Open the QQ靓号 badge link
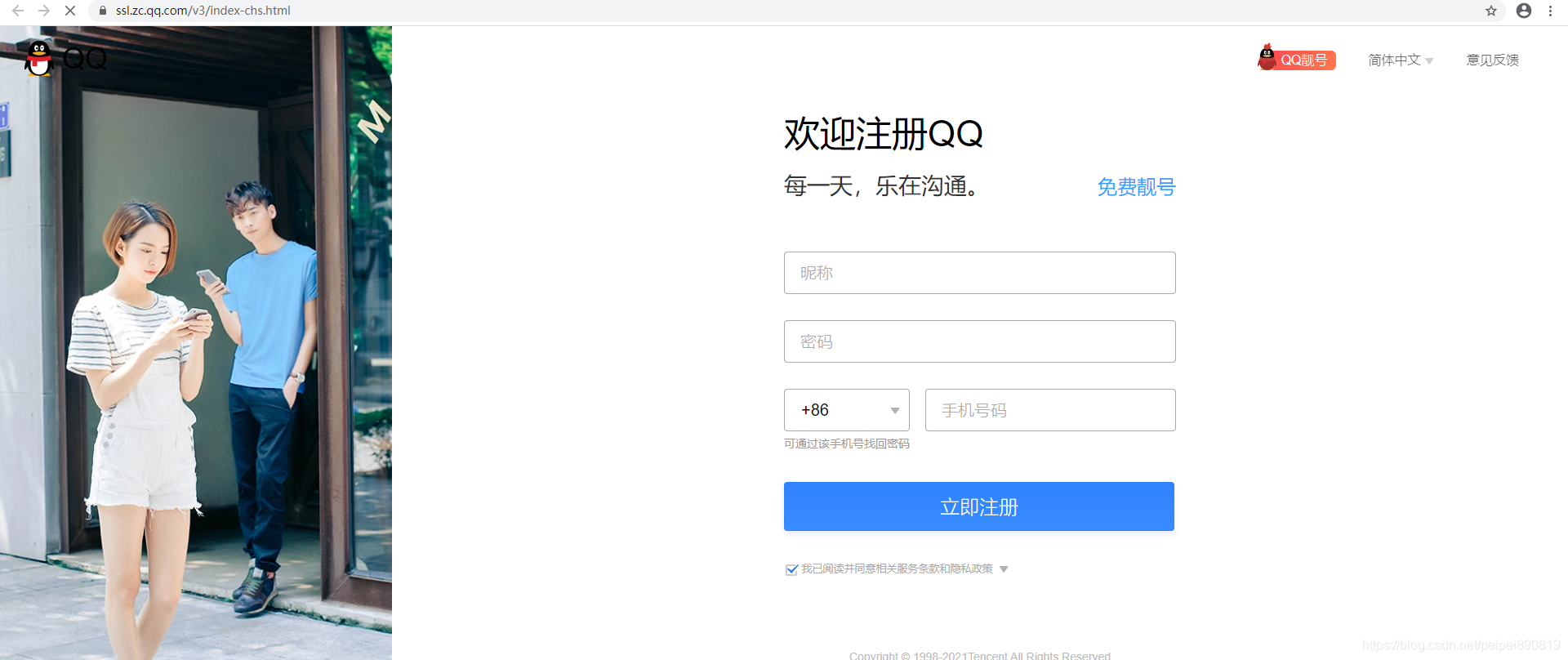The image size is (1568, 660). point(1296,59)
